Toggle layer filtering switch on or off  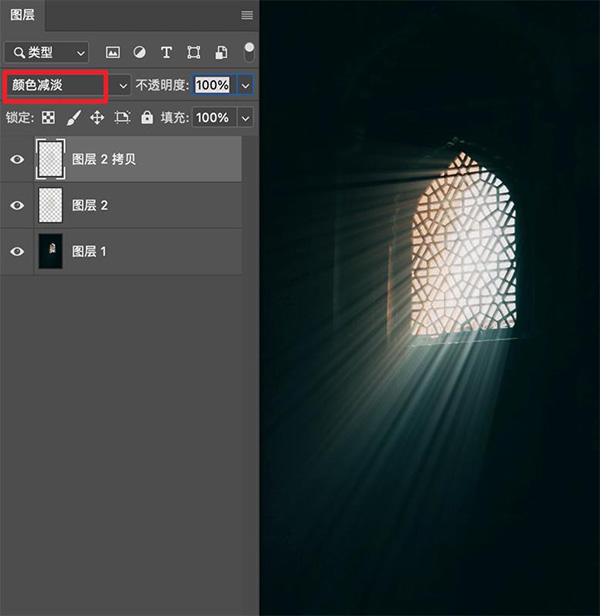[x=249, y=52]
